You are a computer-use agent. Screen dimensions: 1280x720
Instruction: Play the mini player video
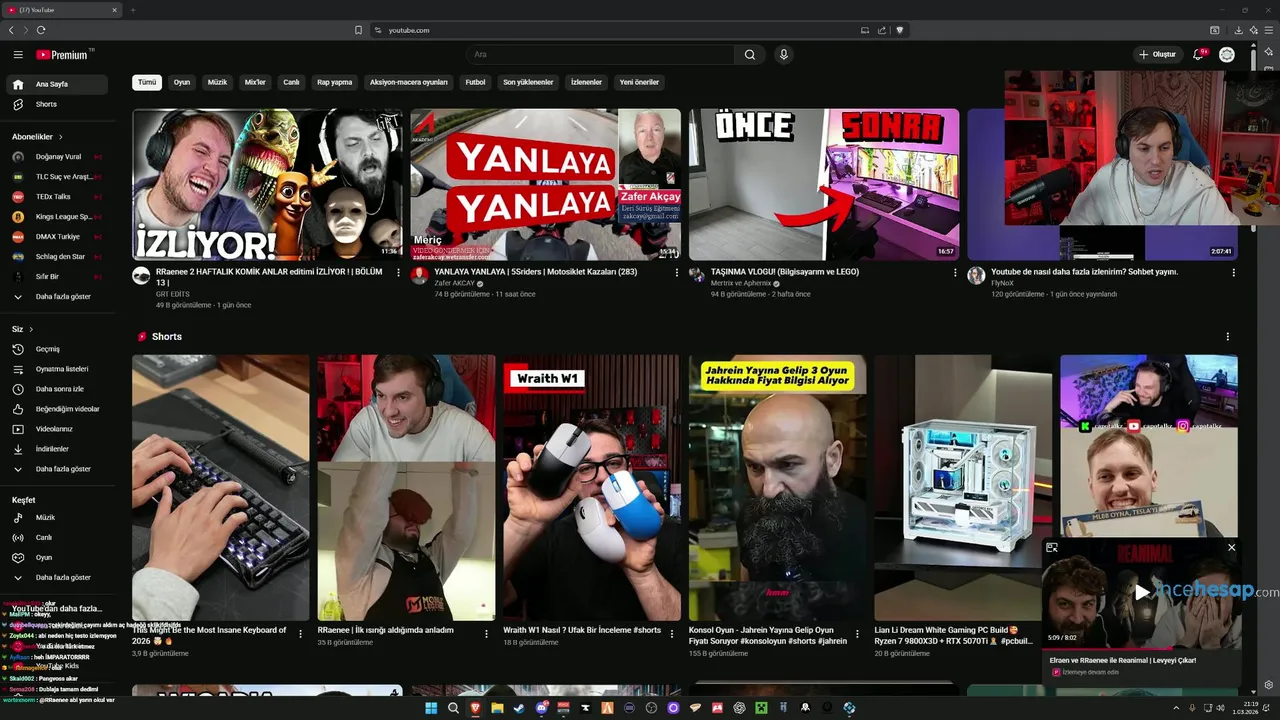click(1142, 592)
